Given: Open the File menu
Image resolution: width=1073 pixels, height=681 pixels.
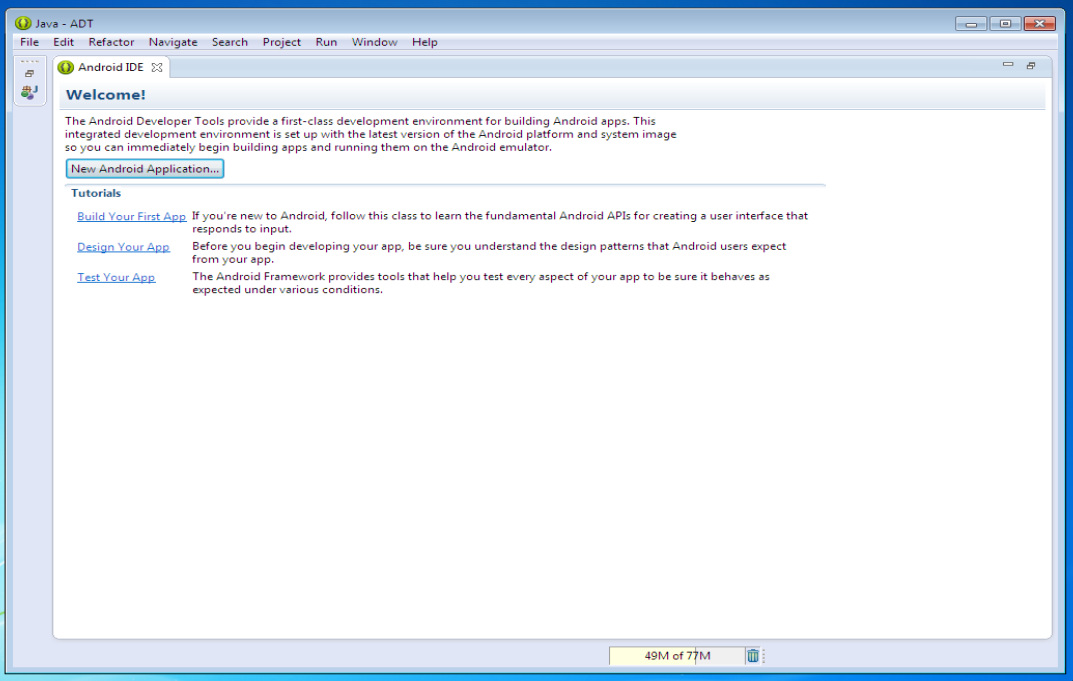Looking at the screenshot, I should tap(29, 42).
